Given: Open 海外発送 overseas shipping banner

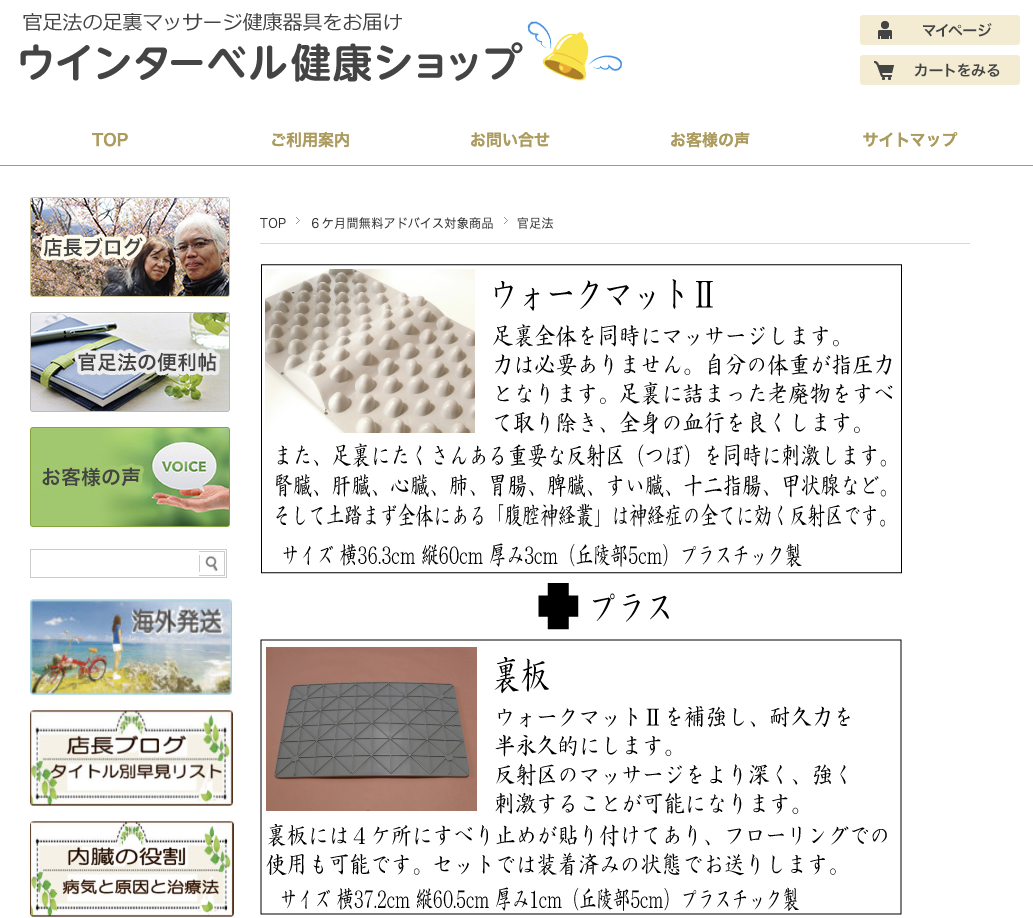Looking at the screenshot, I should click(130, 647).
